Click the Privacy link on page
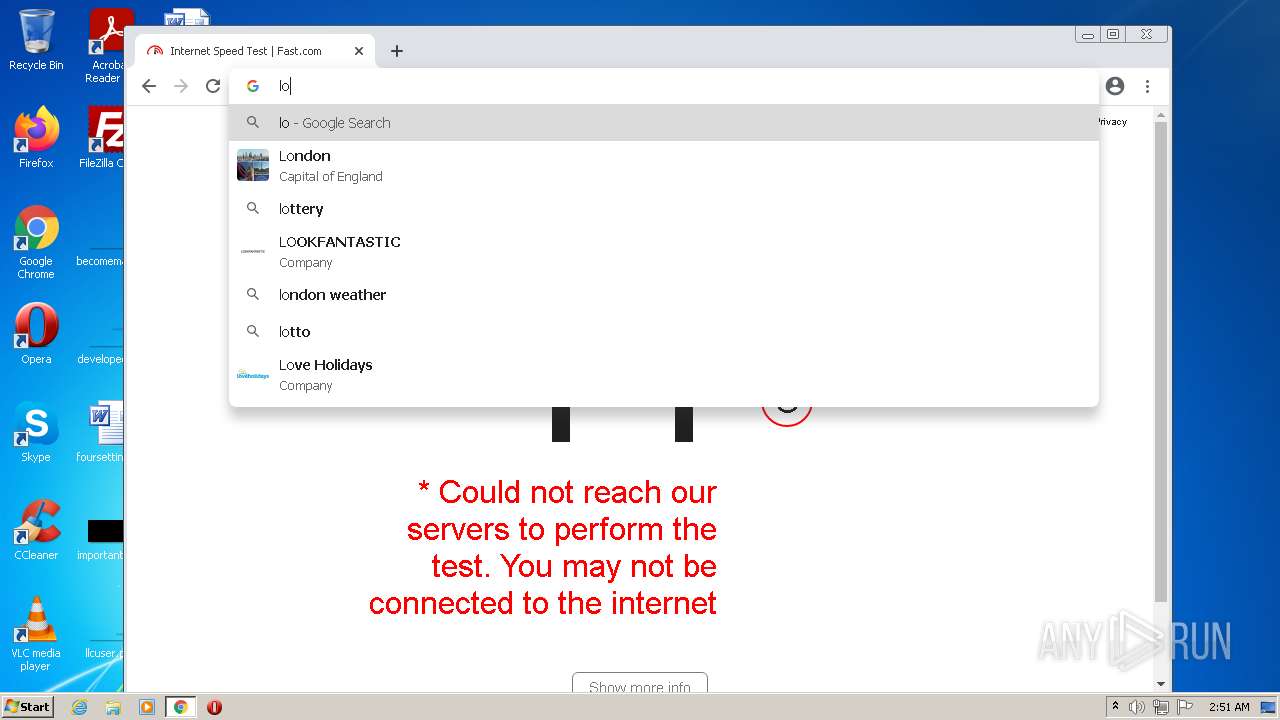 1112,122
